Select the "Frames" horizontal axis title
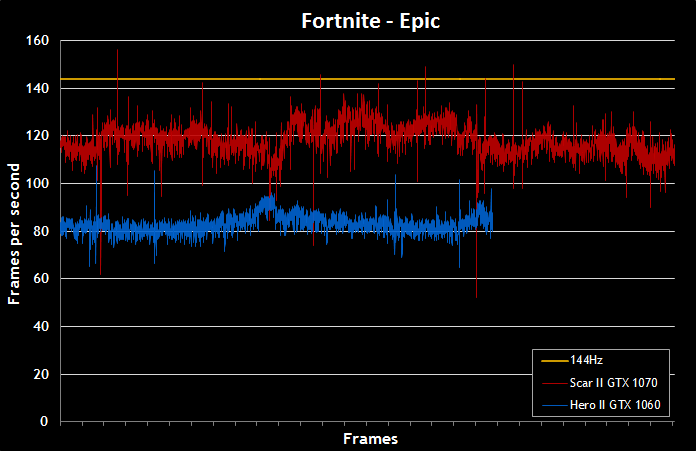 click(x=370, y=439)
